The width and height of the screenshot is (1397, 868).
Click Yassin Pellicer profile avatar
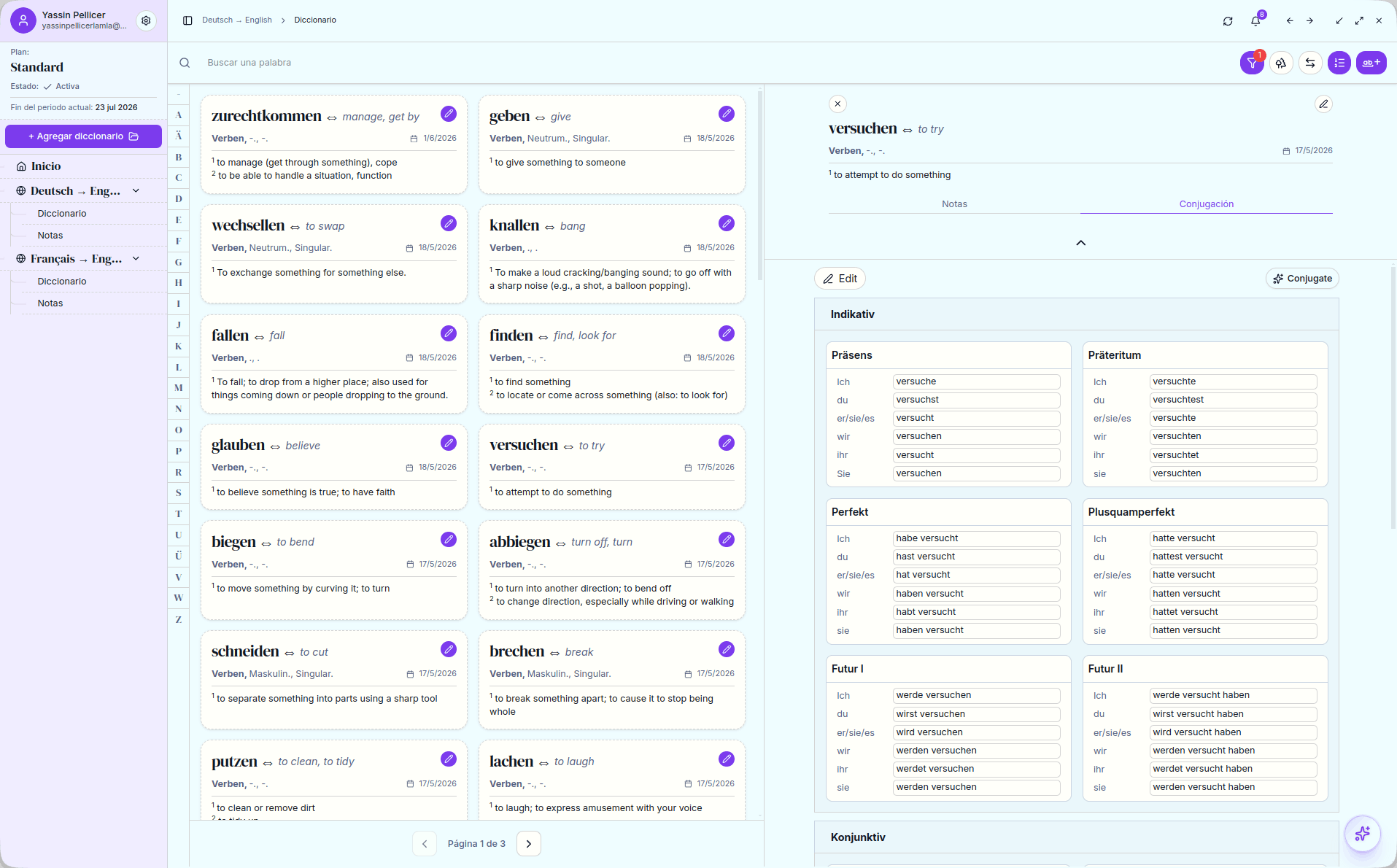point(23,20)
